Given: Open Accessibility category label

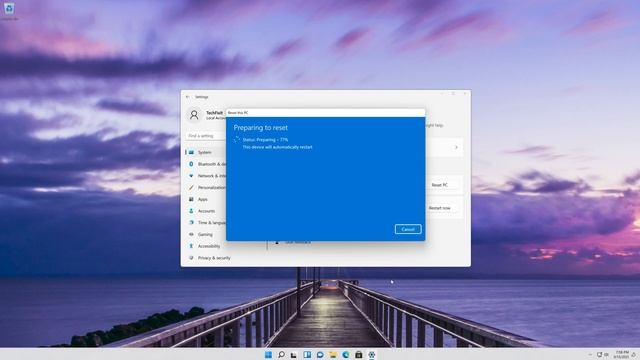Looking at the screenshot, I should pyautogui.click(x=209, y=246).
